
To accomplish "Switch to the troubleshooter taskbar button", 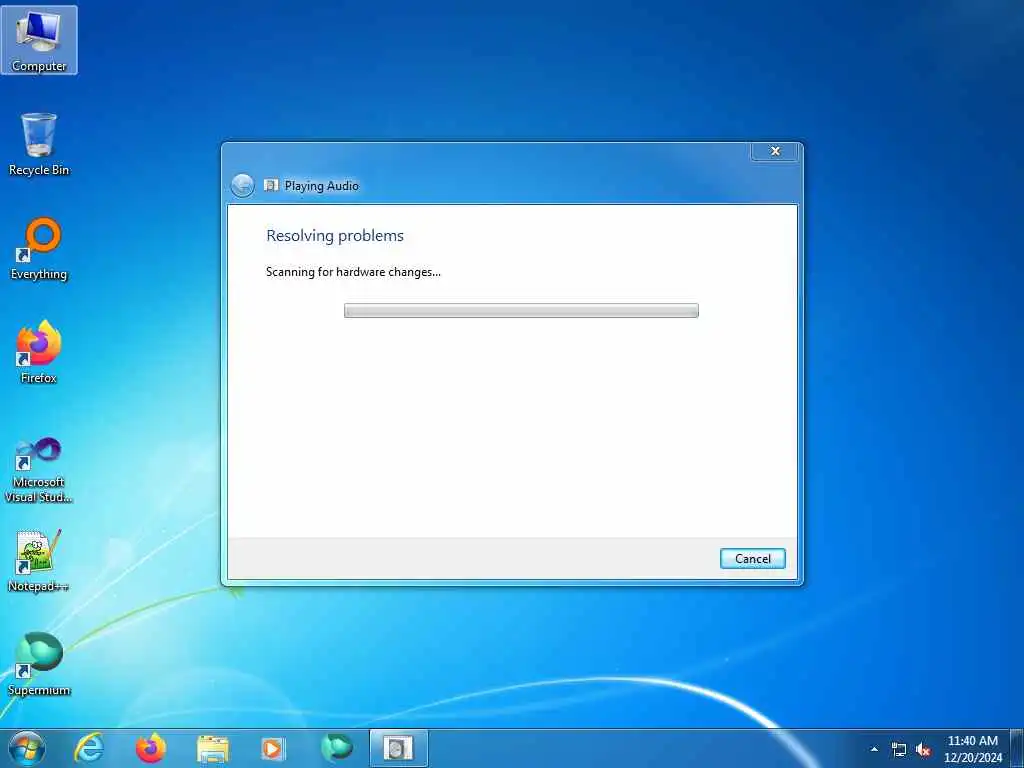I will [398, 748].
